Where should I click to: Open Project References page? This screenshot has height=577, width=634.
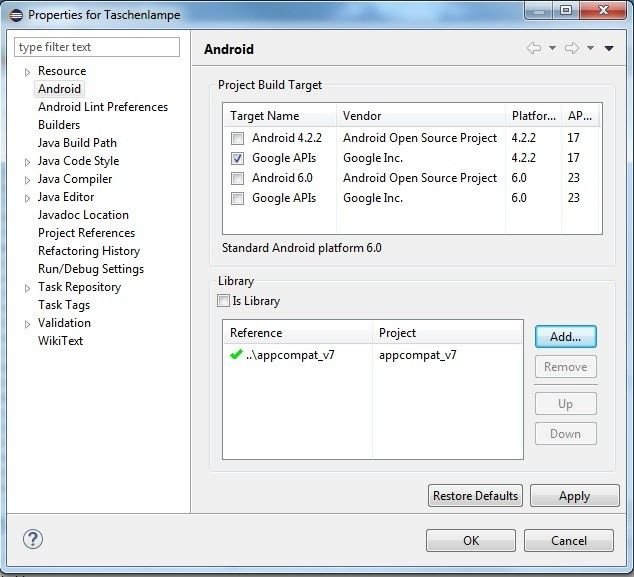(87, 233)
